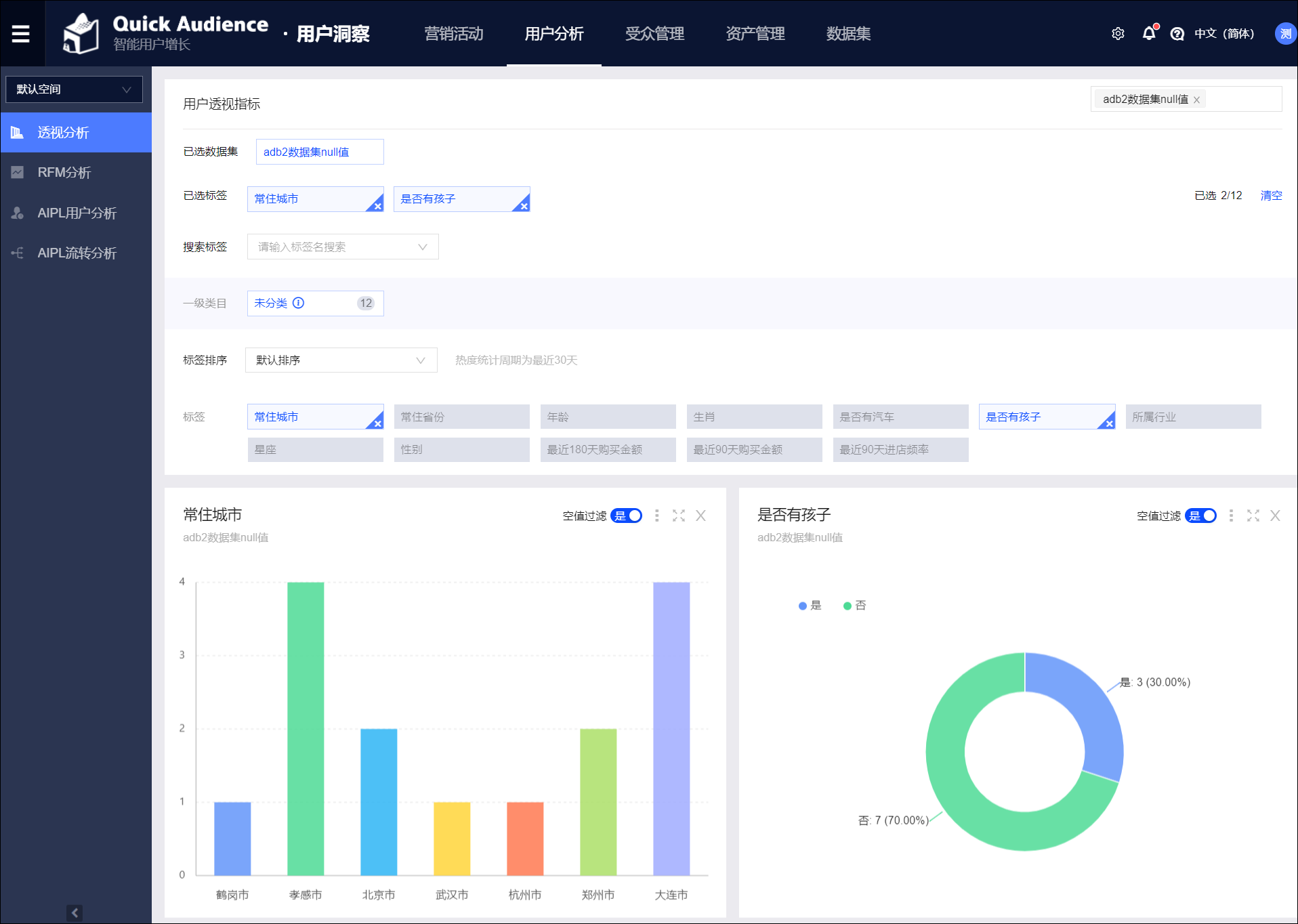Click the 清空 link
Viewport: 1298px width, 924px height.
point(1271,195)
